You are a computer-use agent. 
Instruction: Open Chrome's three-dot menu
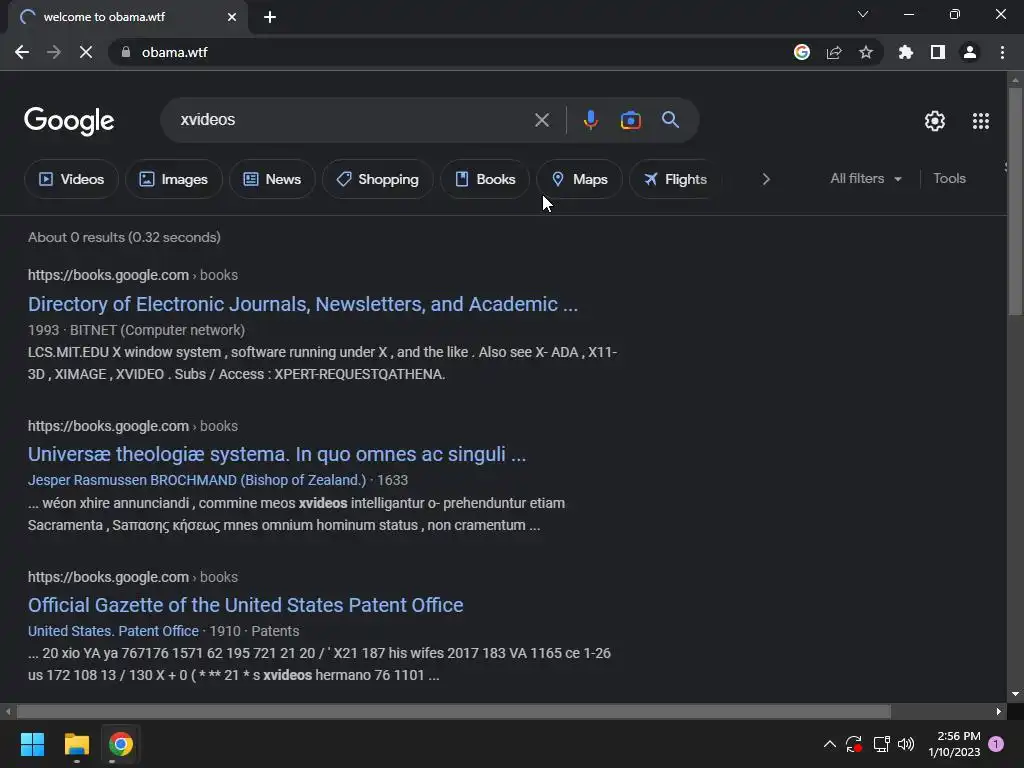tap(1002, 52)
